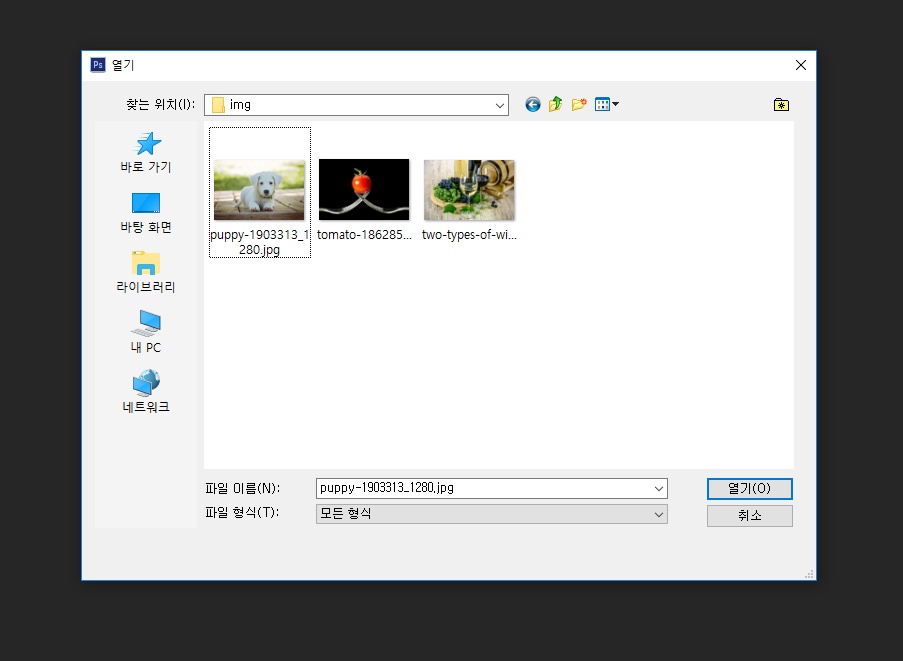
Task: Open the View menu icon dropdown
Action: pos(606,104)
